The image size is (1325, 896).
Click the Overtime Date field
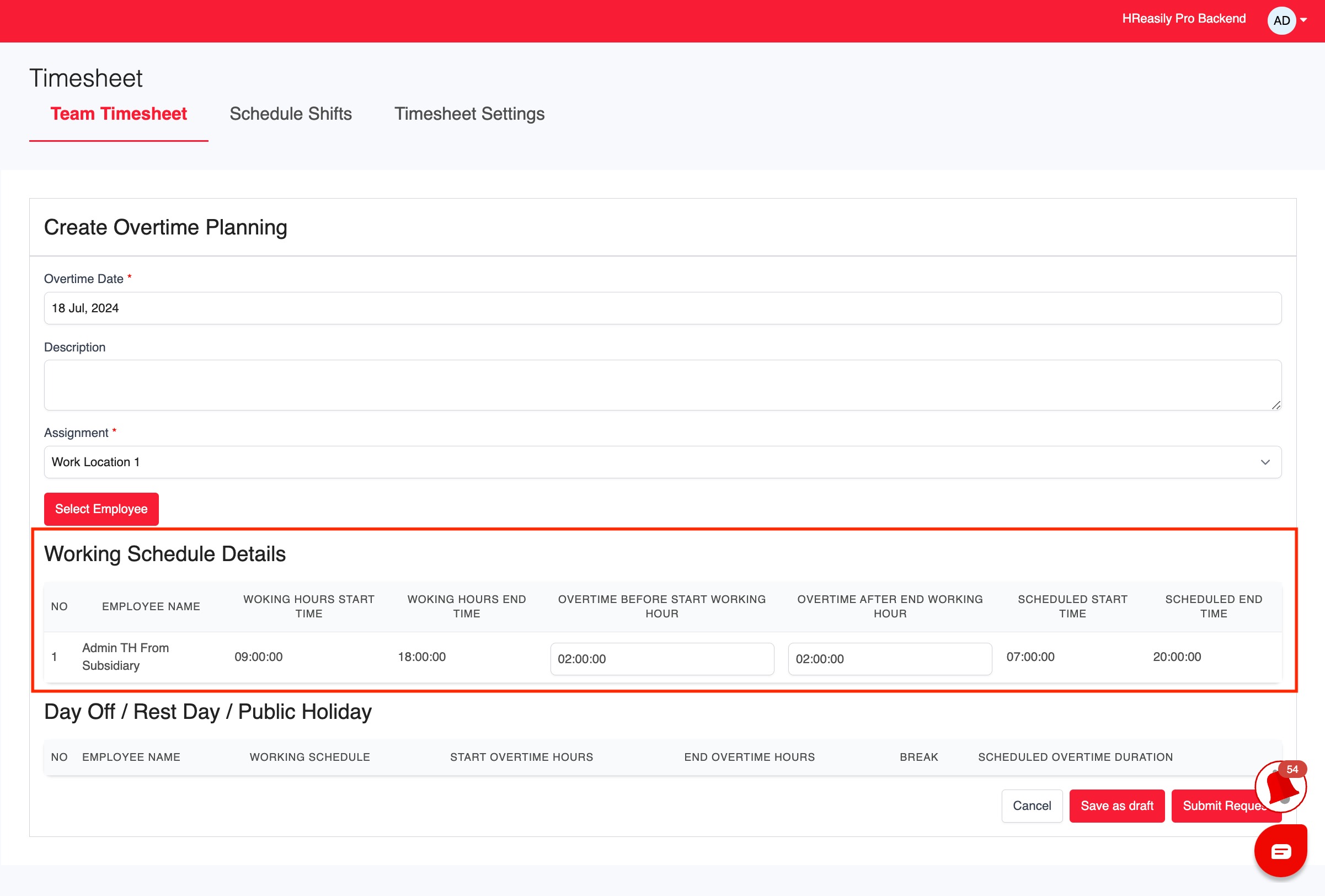[662, 308]
